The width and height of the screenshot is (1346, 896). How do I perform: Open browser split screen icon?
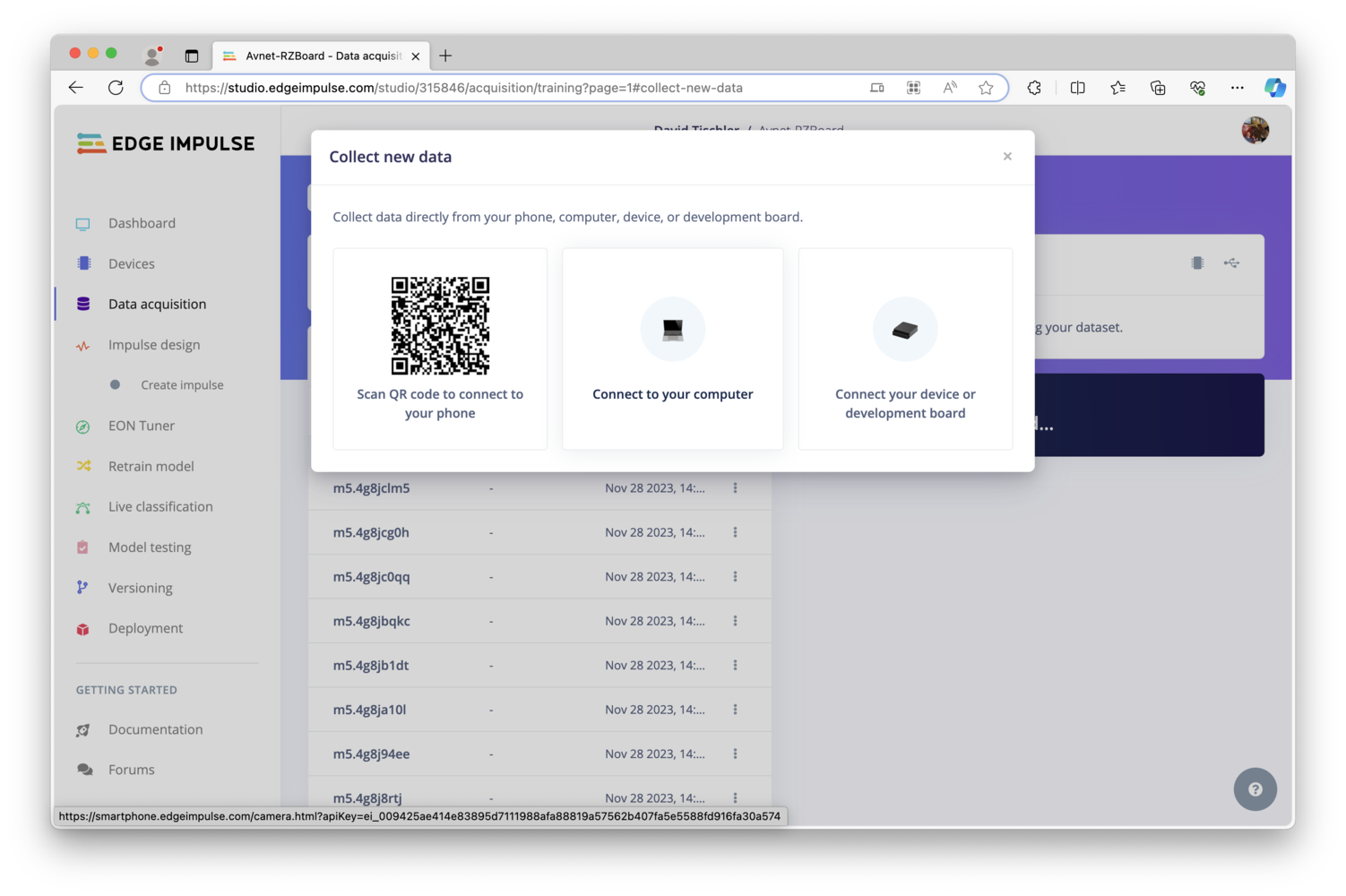(x=1078, y=88)
